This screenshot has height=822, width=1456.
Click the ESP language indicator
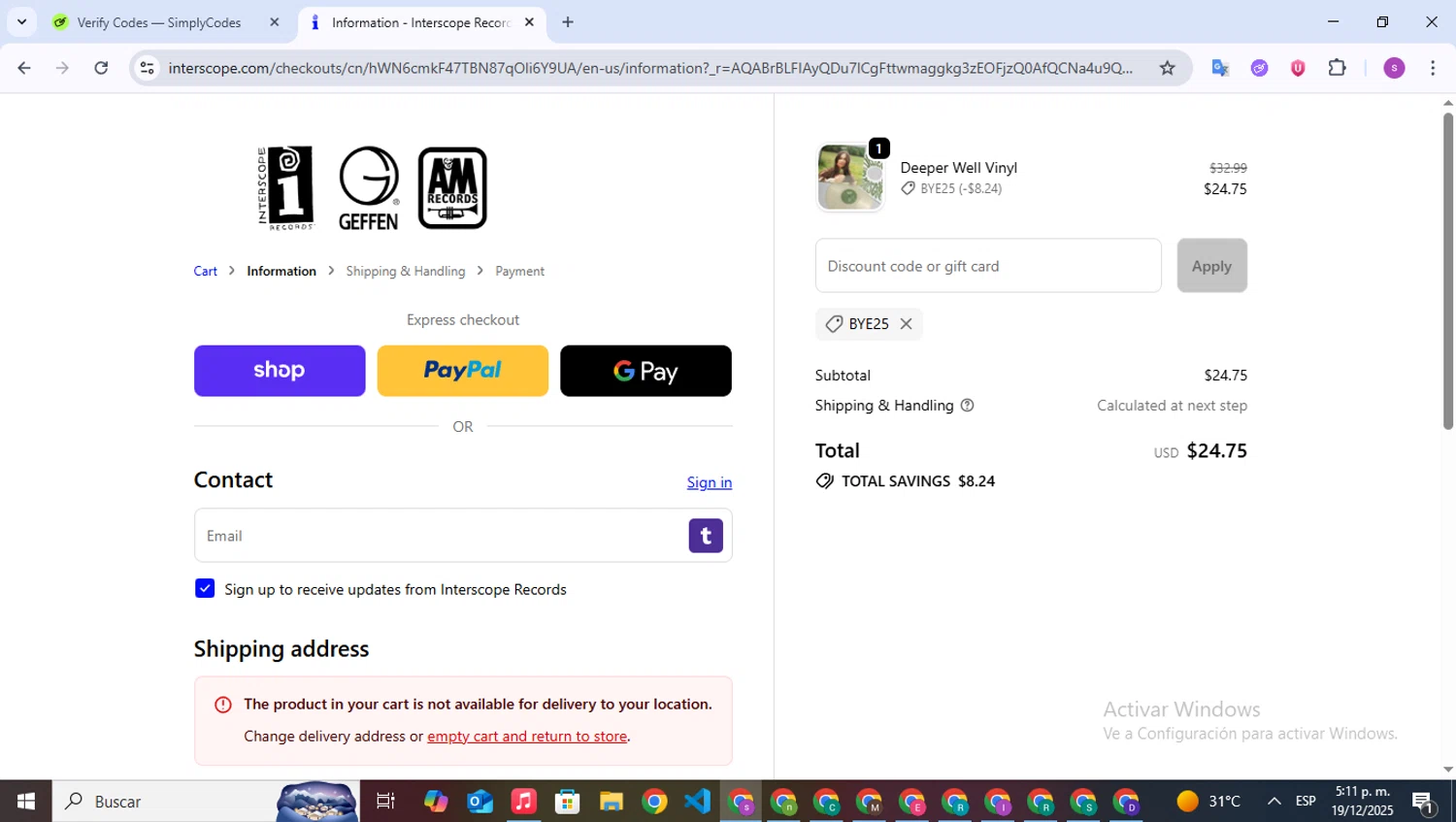1306,802
